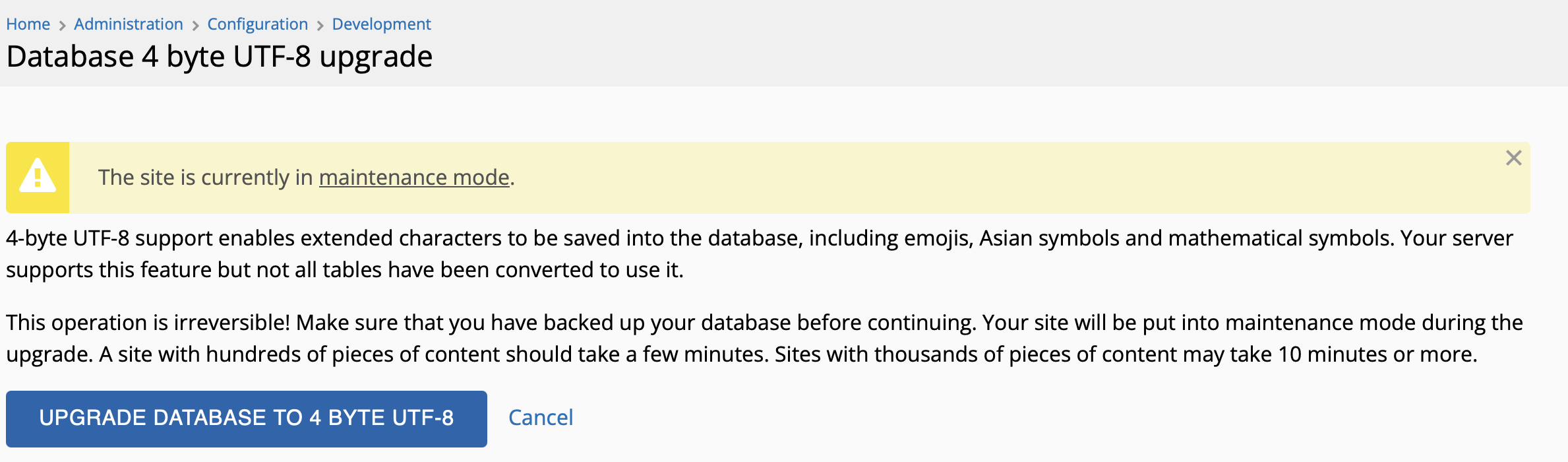Open the Administration breadcrumb link

point(129,24)
